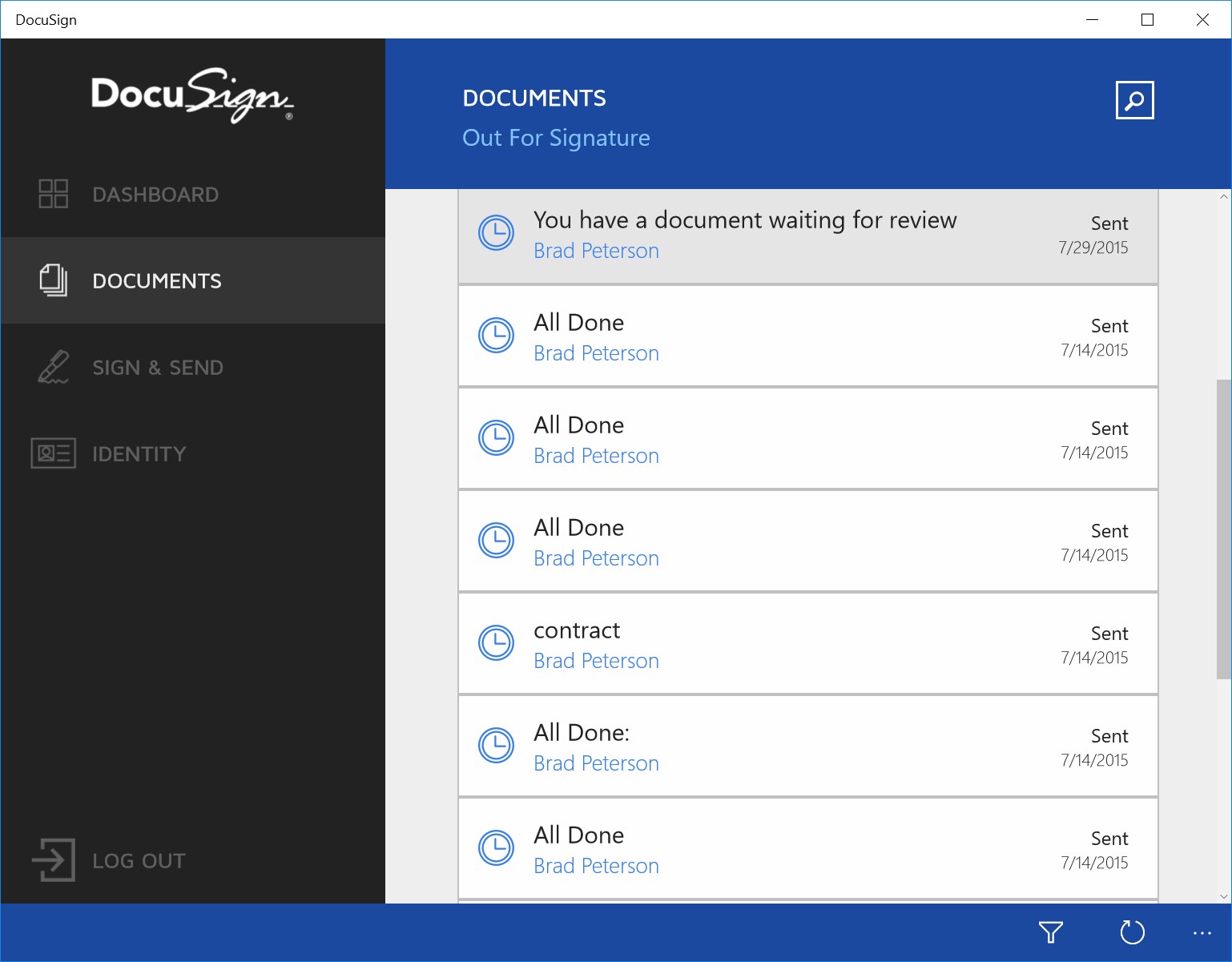Click the Log Out arrow icon
The width and height of the screenshot is (1232, 962).
click(54, 860)
